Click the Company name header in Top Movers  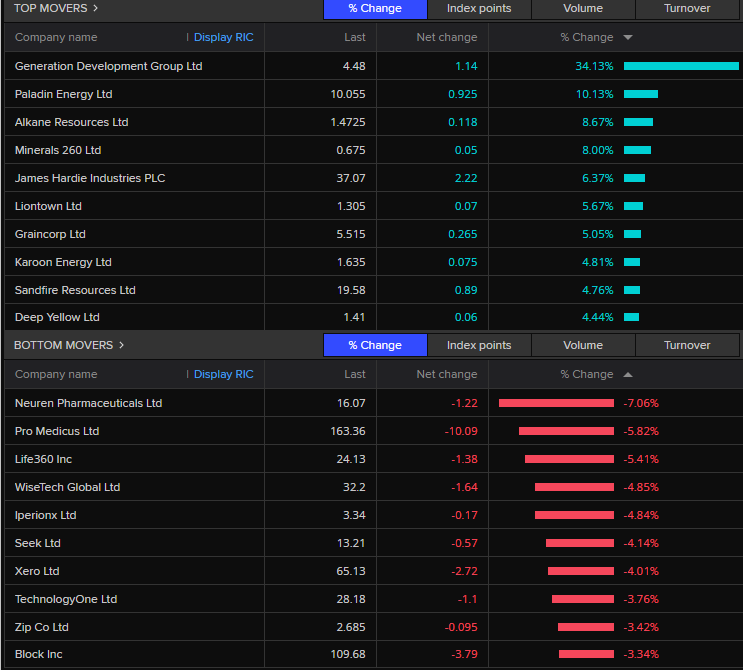56,37
